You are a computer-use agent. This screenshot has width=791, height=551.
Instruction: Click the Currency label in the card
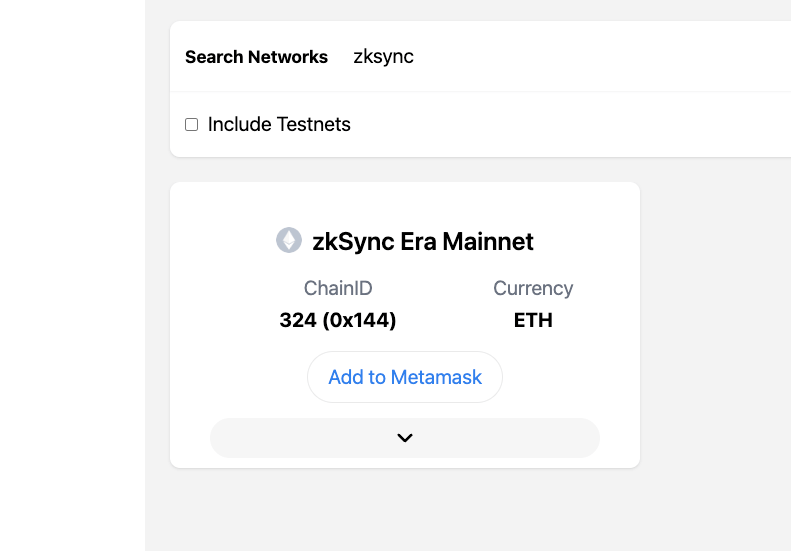[x=533, y=288]
